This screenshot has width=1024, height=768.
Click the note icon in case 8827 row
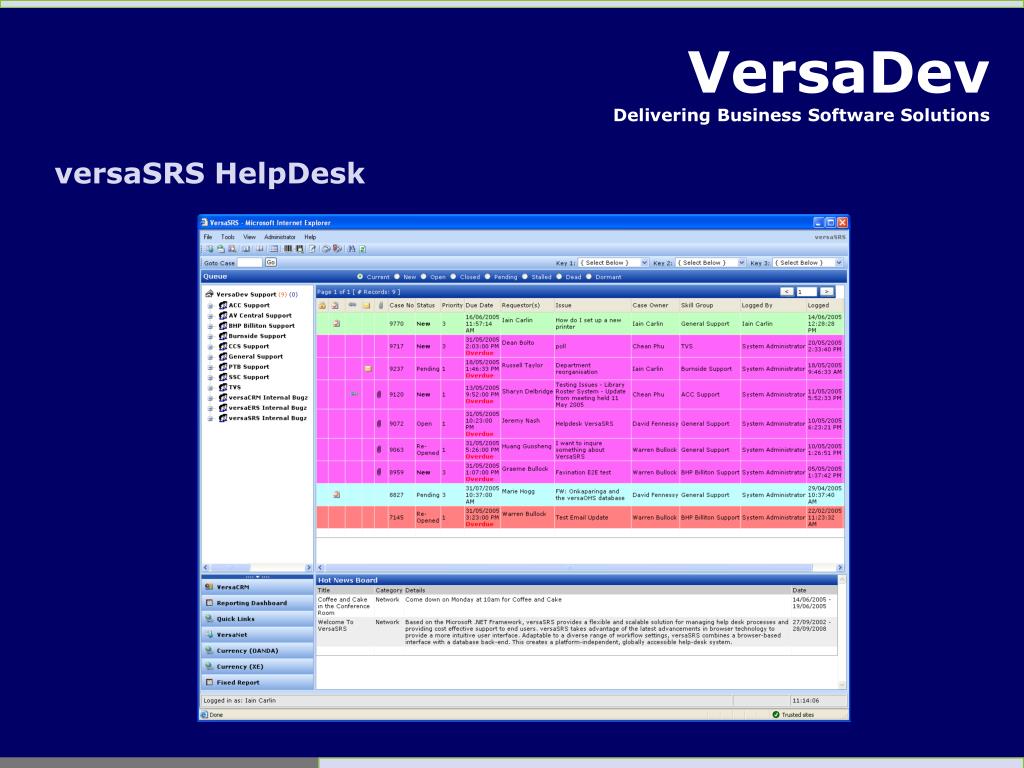pos(336,495)
